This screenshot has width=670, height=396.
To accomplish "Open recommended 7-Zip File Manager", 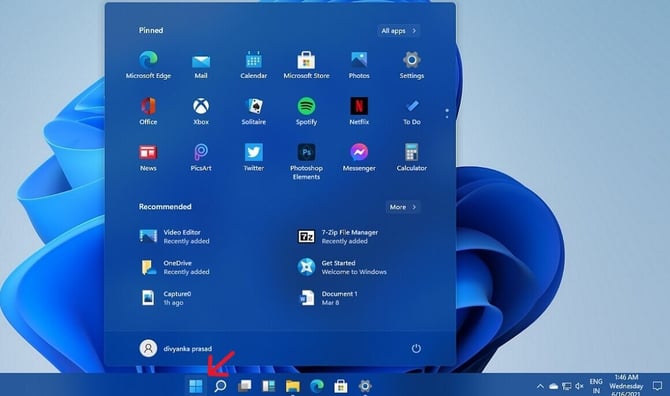I will point(338,237).
